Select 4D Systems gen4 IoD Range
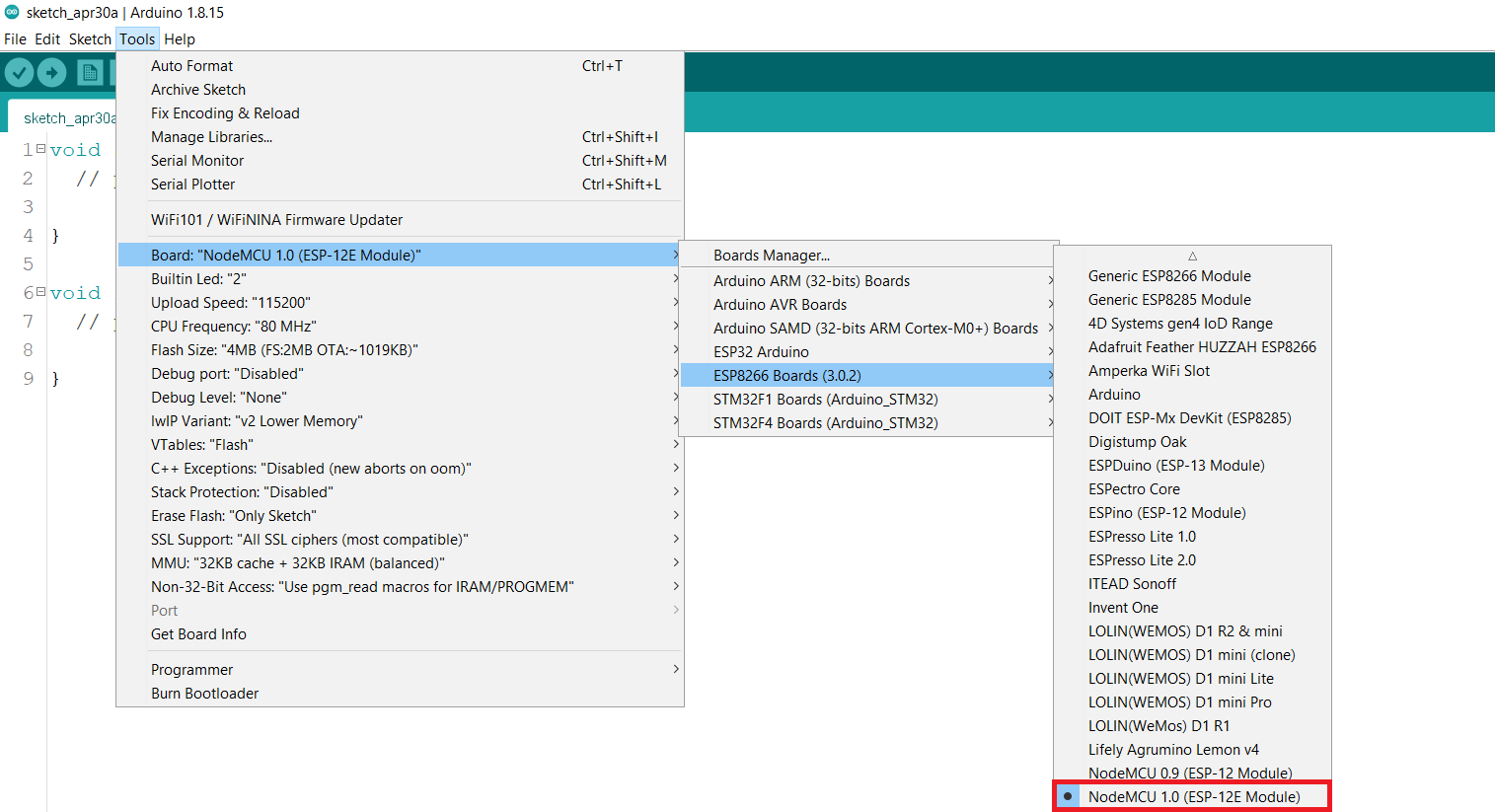Image resolution: width=1495 pixels, height=812 pixels. pyautogui.click(x=1192, y=324)
